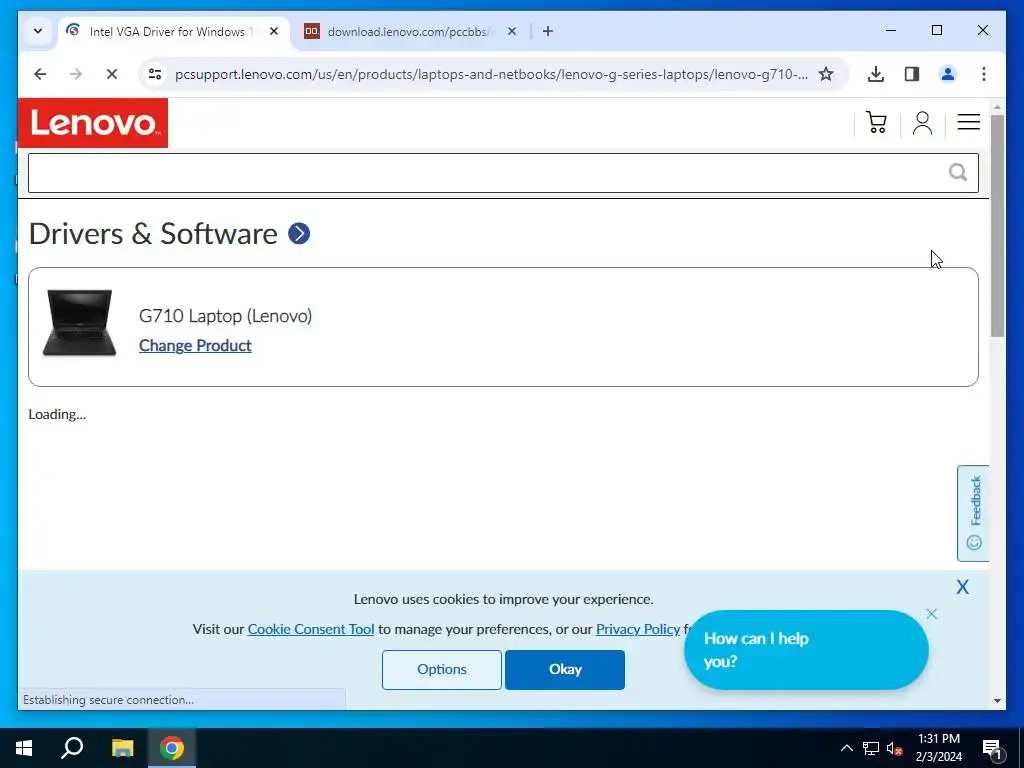Switch to the download.lenovo.com tab
Screen dimensions: 1024x768
point(408,31)
